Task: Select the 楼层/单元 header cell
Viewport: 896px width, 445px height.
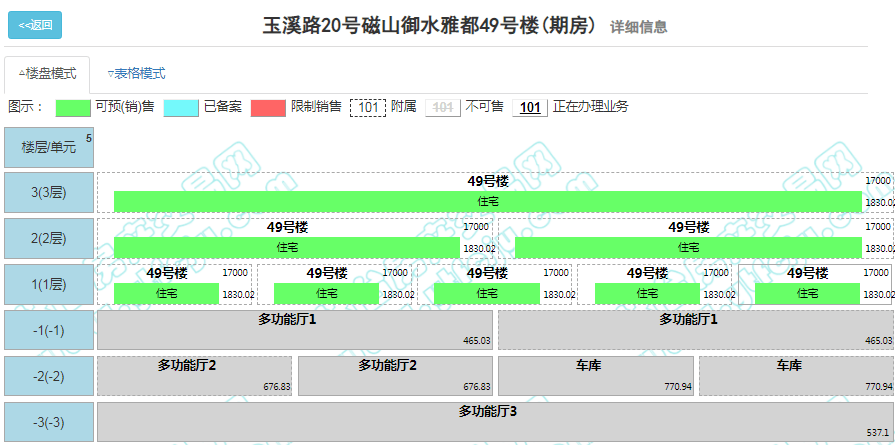Action: [x=49, y=147]
